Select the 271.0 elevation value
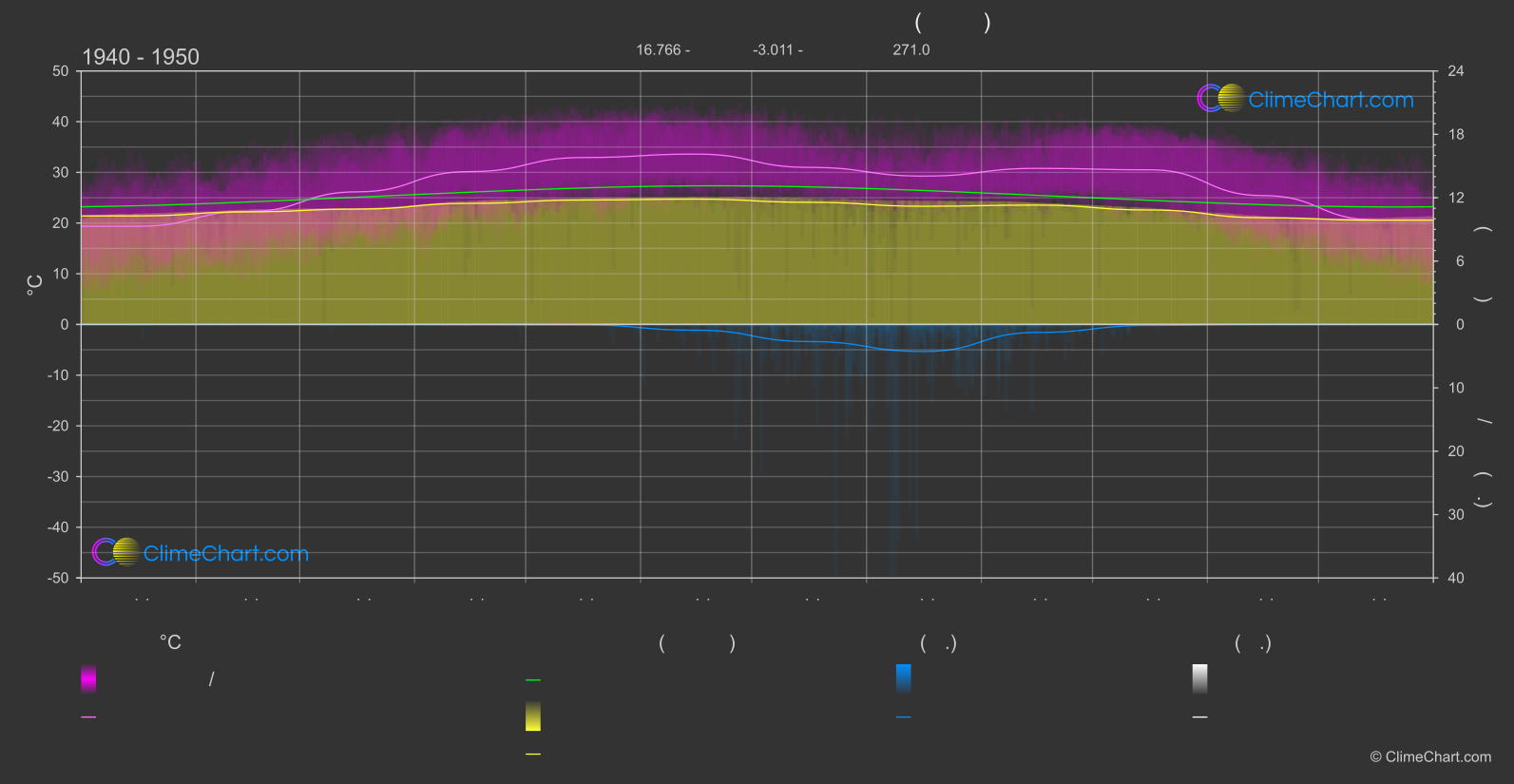Viewport: 1514px width, 784px height. [x=911, y=49]
